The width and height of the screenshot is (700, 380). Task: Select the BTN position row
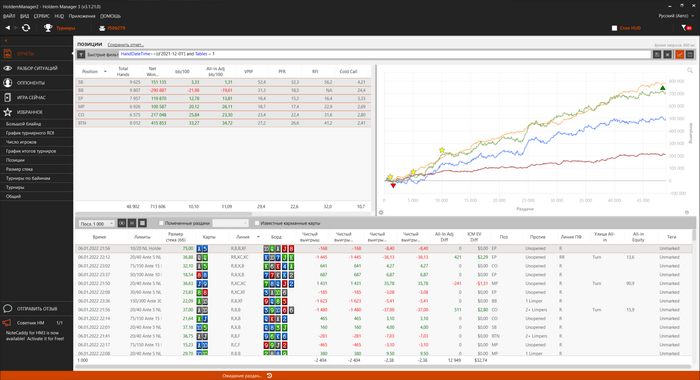coord(223,123)
